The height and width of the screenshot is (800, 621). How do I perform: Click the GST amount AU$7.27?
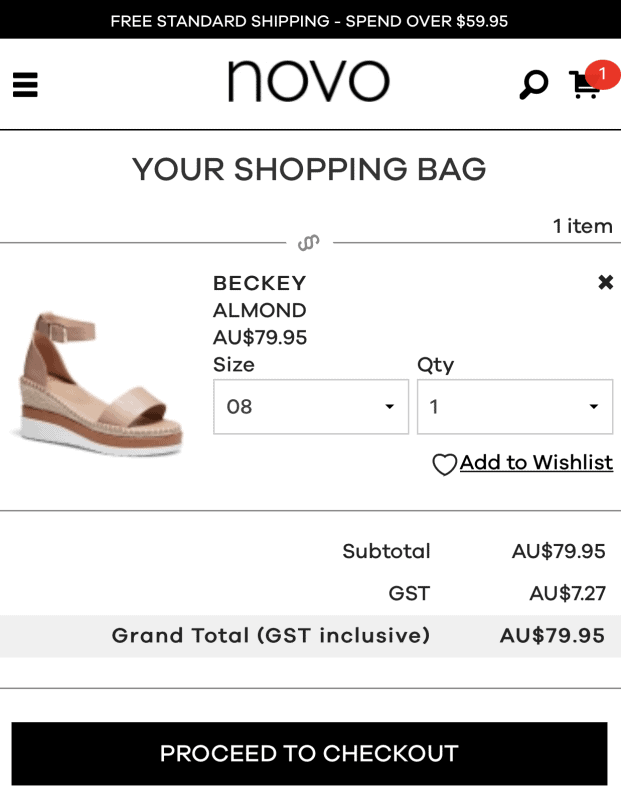pos(567,594)
